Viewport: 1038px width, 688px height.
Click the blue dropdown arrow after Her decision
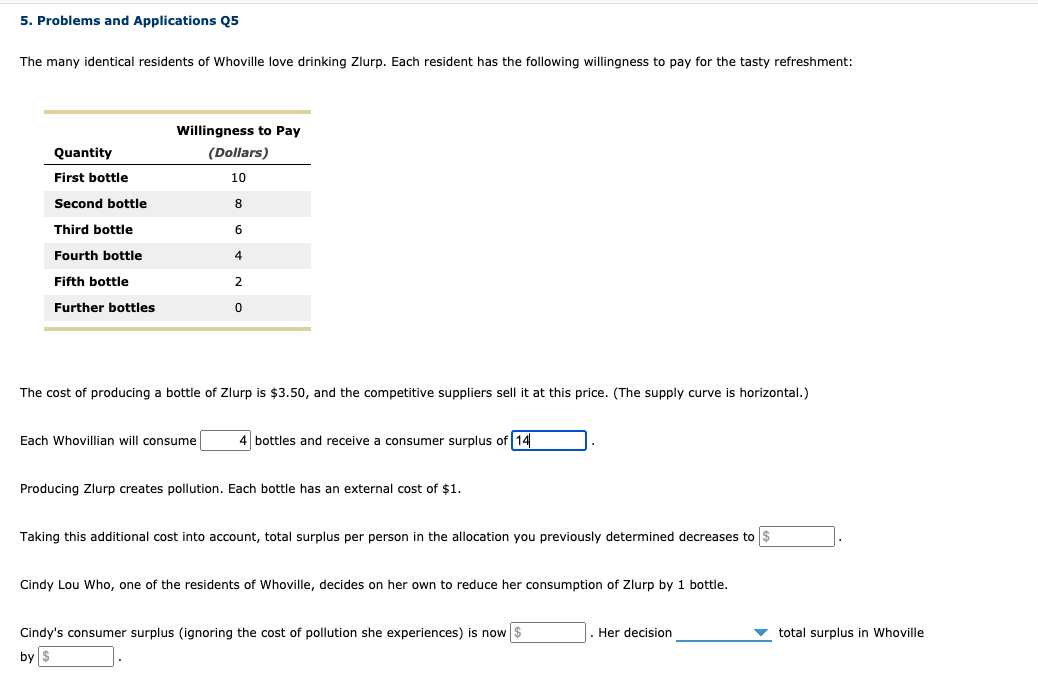(x=761, y=633)
